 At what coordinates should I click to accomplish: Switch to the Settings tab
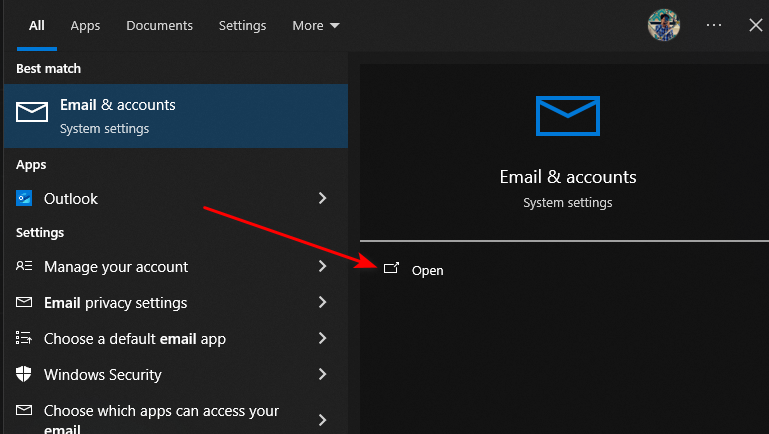tap(242, 26)
